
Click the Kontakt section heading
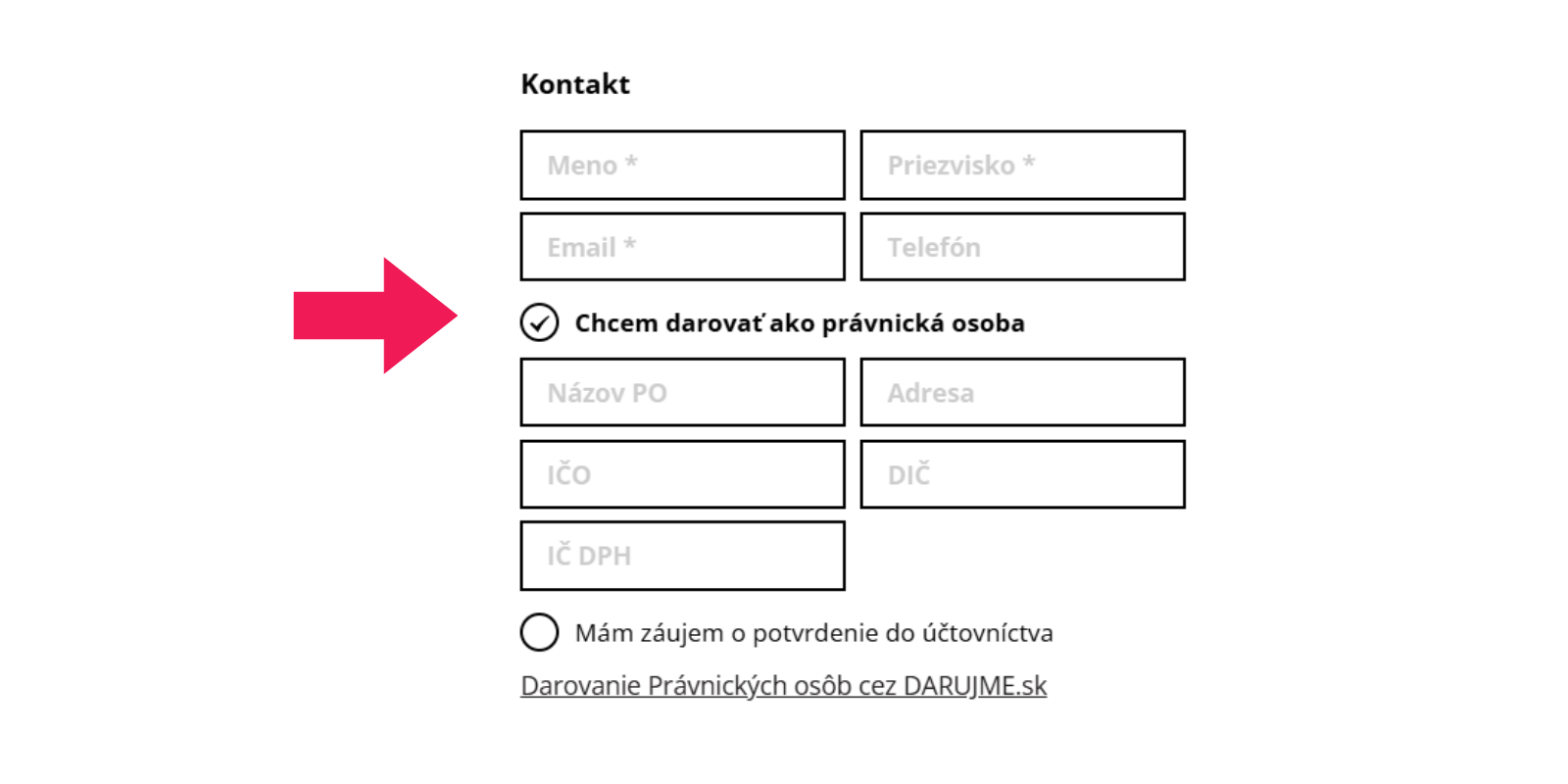pyautogui.click(x=575, y=84)
